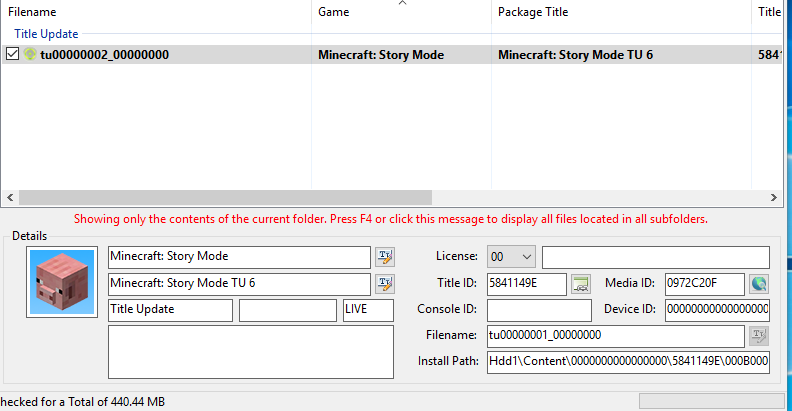Screen dimensions: 792x411
Task: Click the left arrow of horizontal scrollbar
Action: click(10, 197)
